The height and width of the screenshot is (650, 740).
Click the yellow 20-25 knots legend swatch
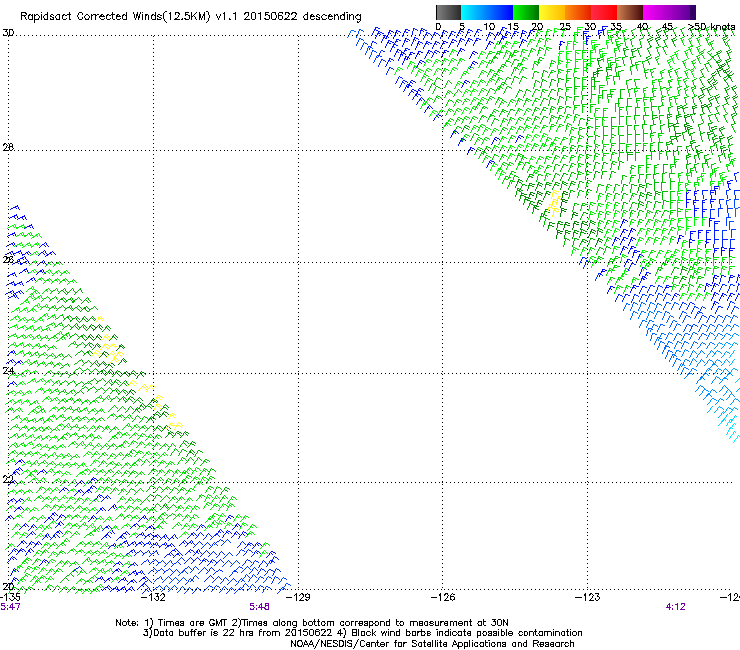tap(552, 12)
